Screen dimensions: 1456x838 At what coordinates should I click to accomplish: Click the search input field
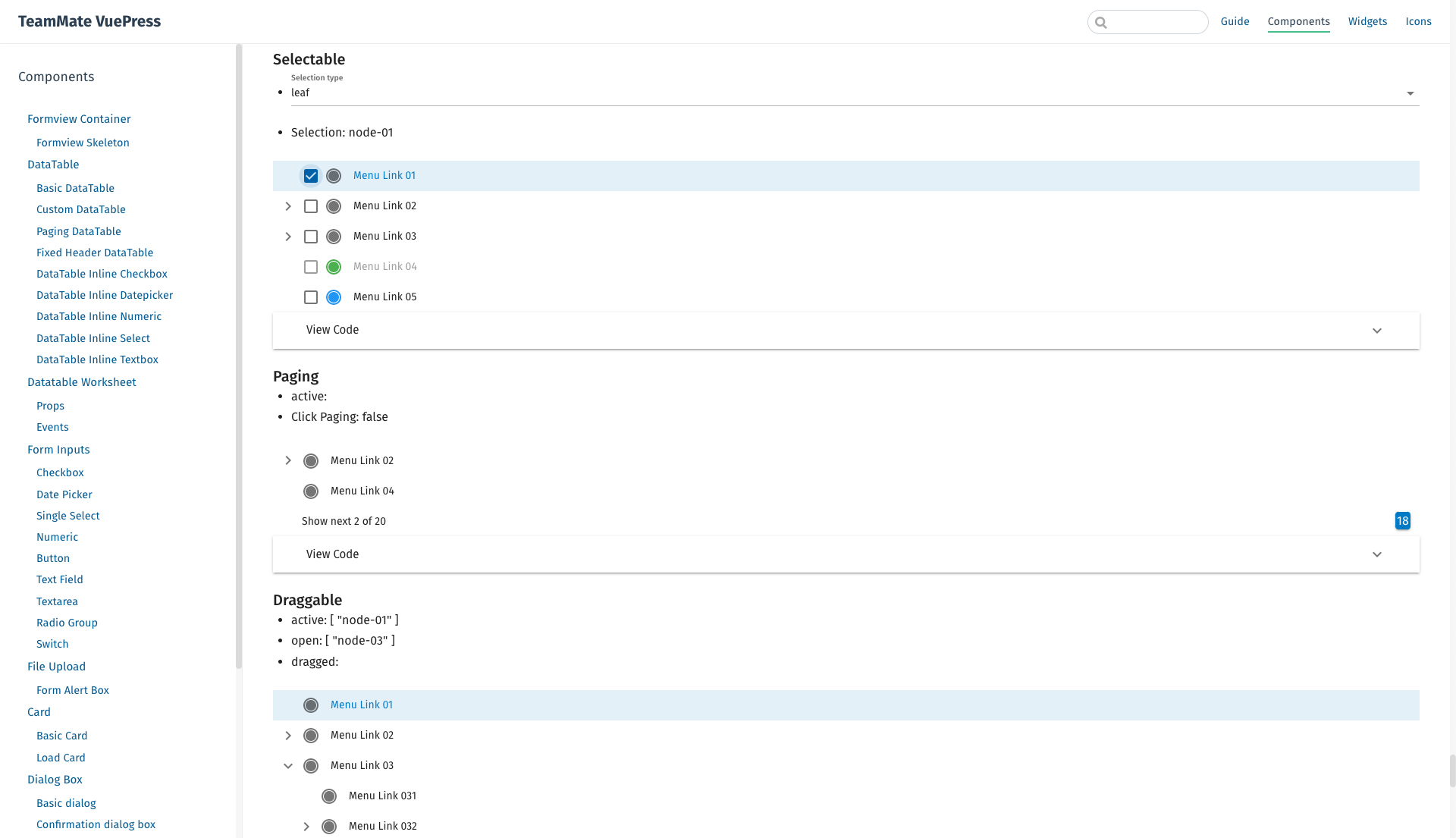pyautogui.click(x=1156, y=23)
